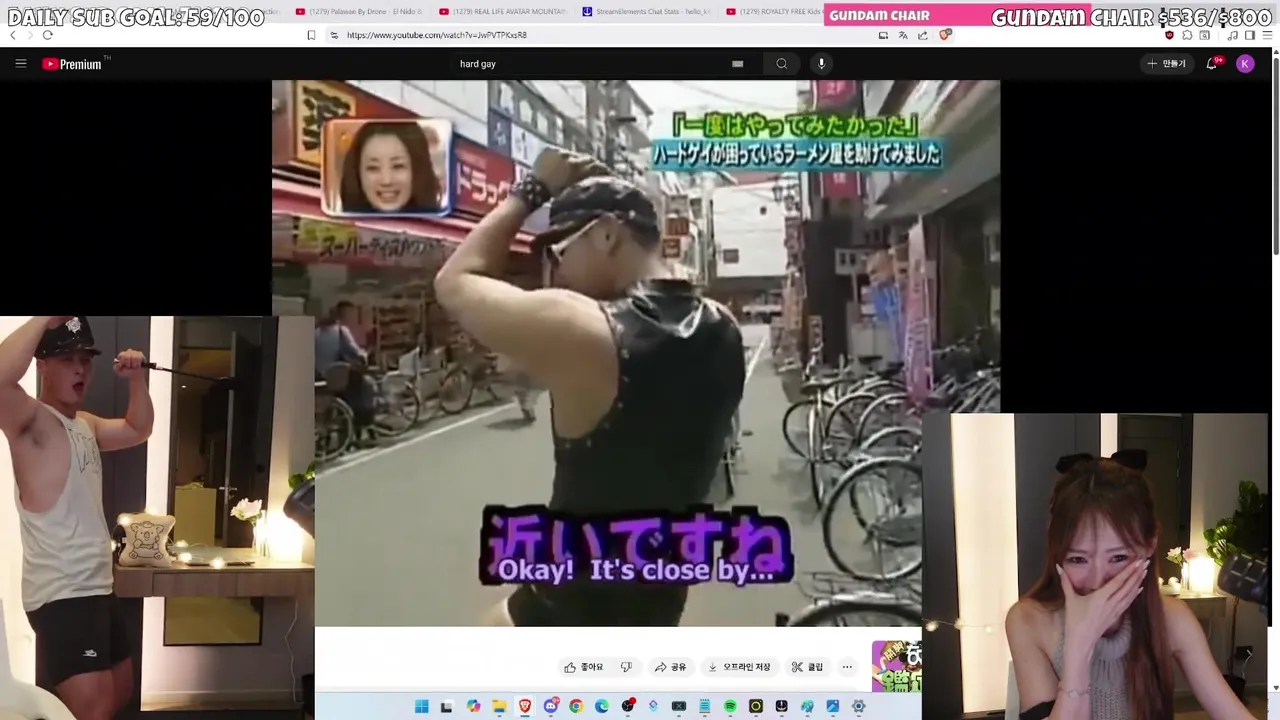Bookmark this page with the bookmark icon
This screenshot has height=720, width=1280.
(311, 35)
